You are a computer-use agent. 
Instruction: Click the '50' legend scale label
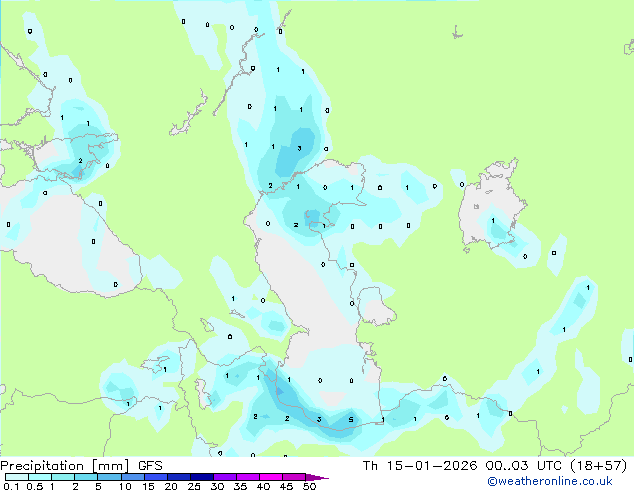coord(309,486)
